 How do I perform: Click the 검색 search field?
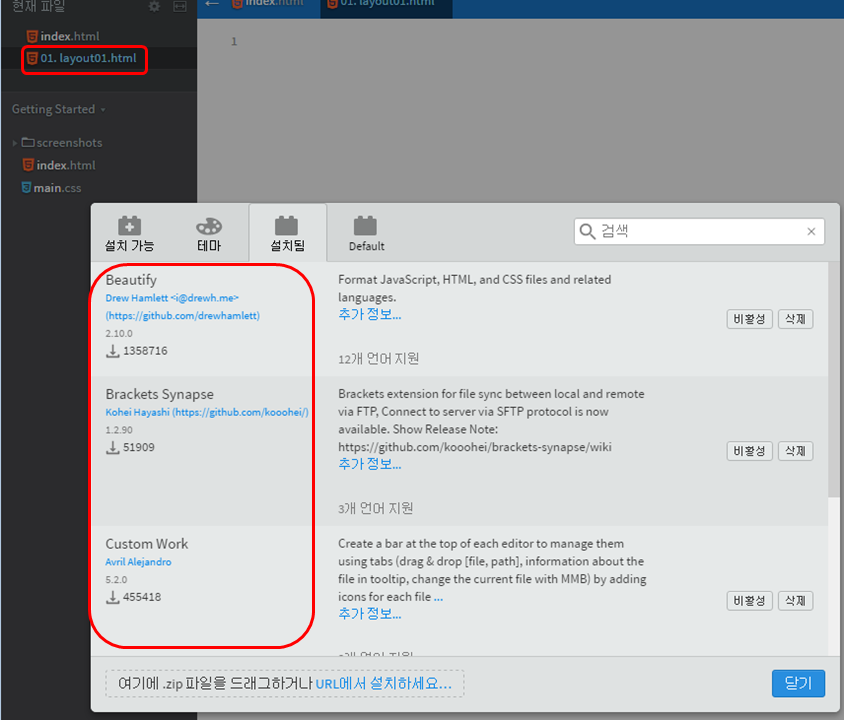tap(699, 231)
